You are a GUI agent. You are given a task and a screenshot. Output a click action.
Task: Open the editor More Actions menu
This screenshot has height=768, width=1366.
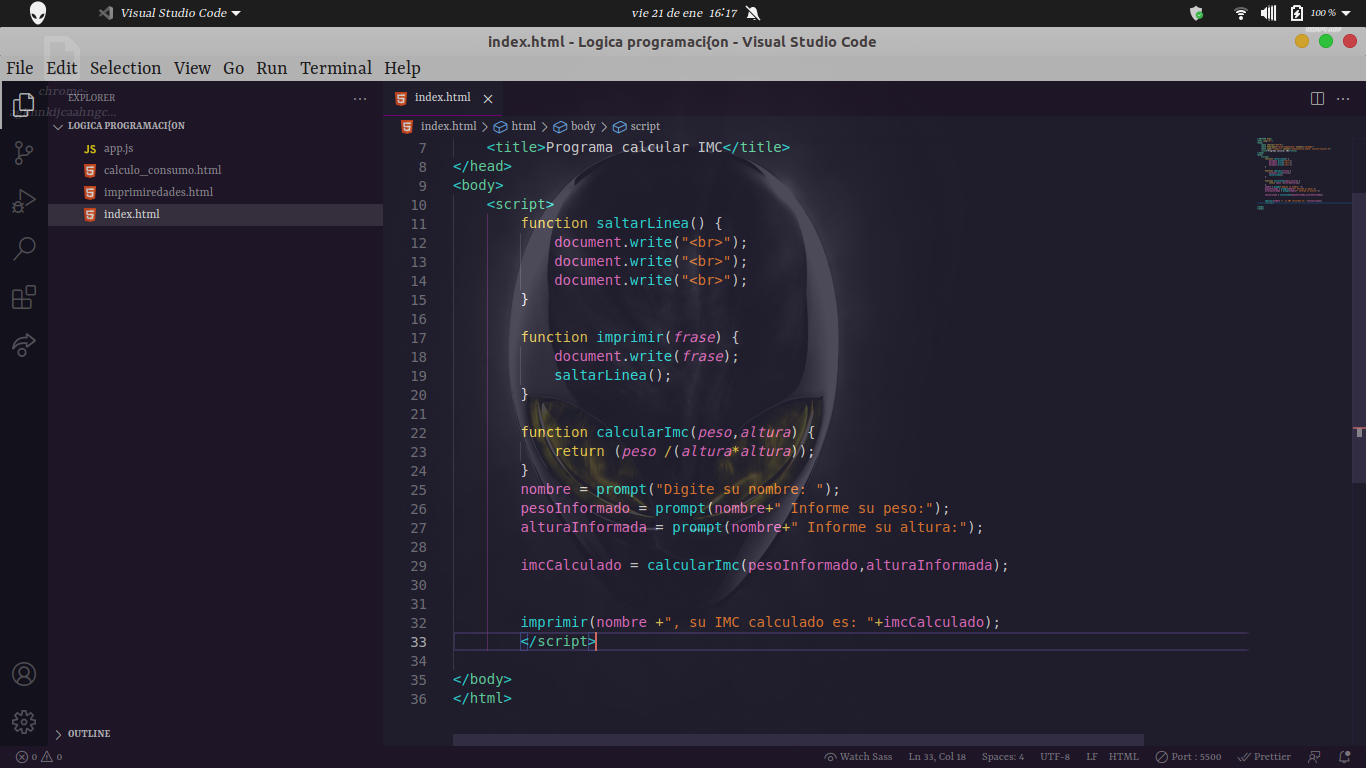tap(1345, 98)
